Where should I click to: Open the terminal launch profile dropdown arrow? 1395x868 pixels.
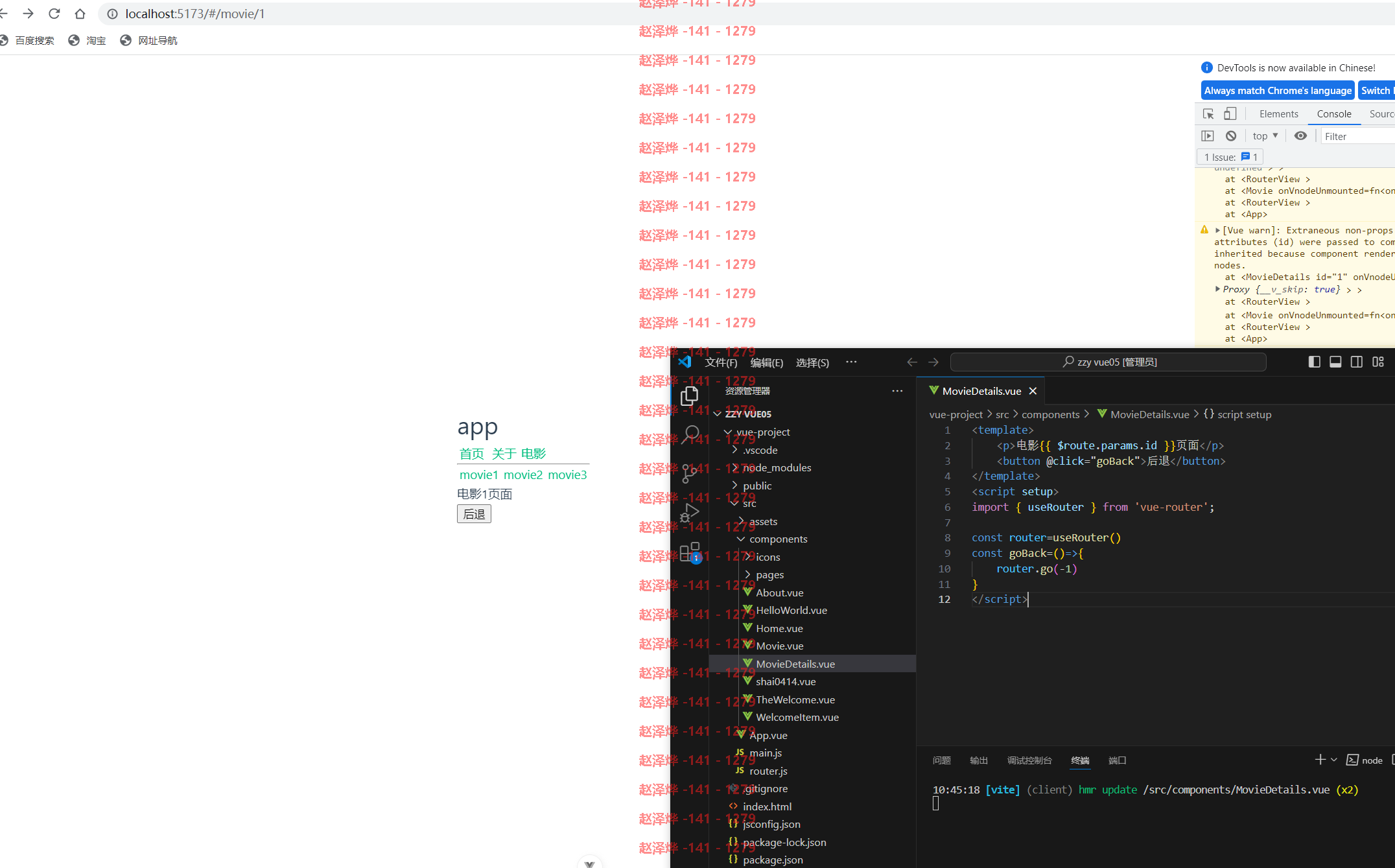tap(1334, 760)
